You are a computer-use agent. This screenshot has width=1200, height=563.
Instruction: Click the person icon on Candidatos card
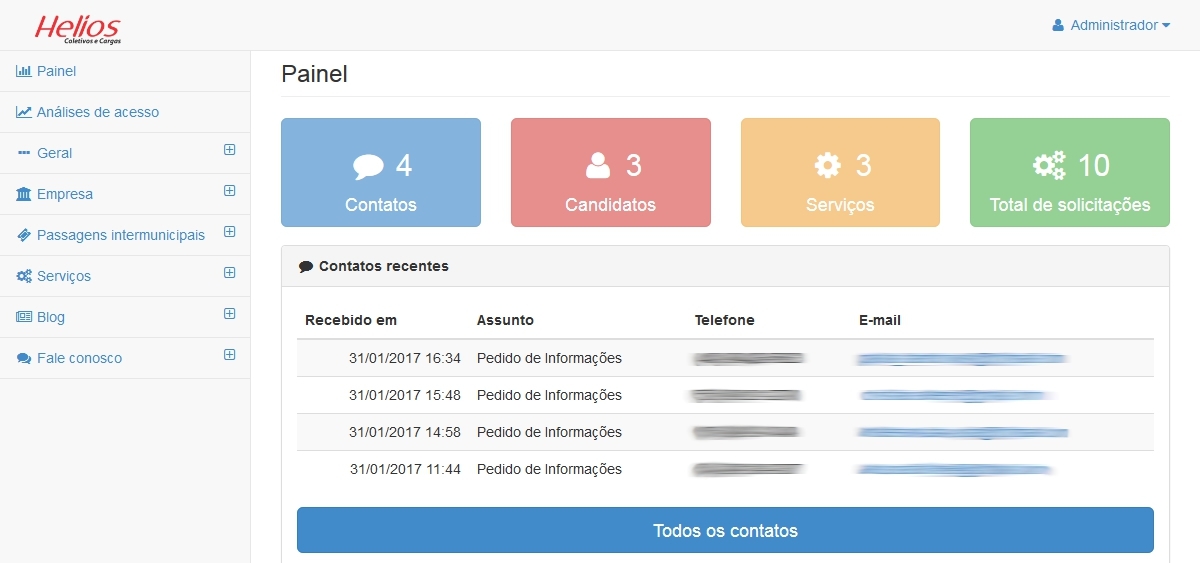[598, 165]
